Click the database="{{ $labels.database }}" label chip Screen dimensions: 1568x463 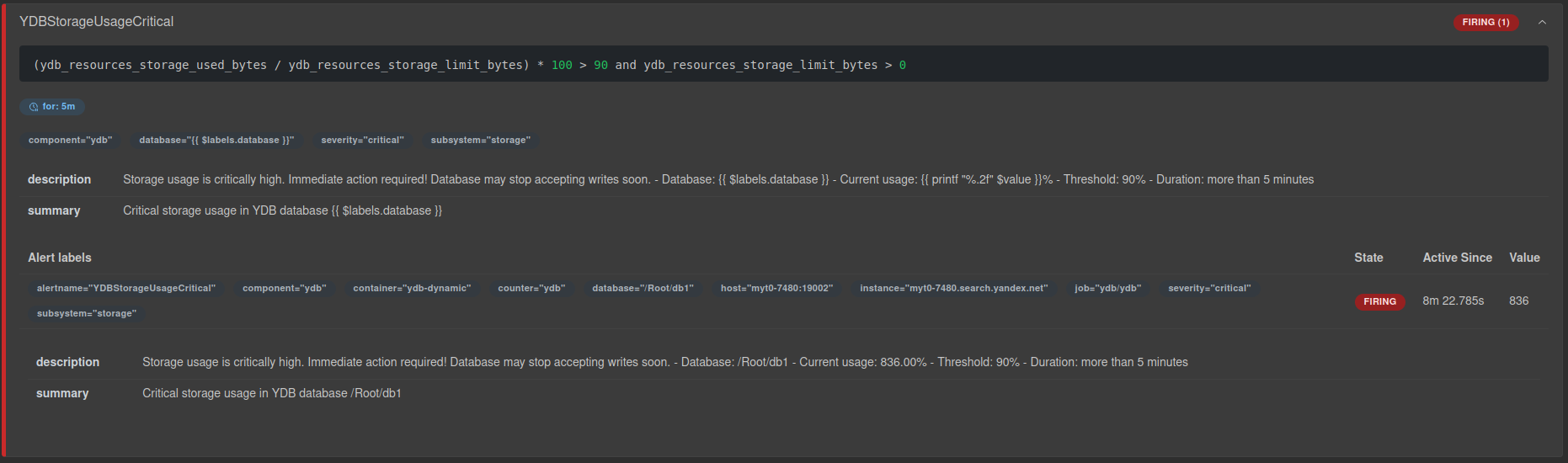[x=216, y=140]
